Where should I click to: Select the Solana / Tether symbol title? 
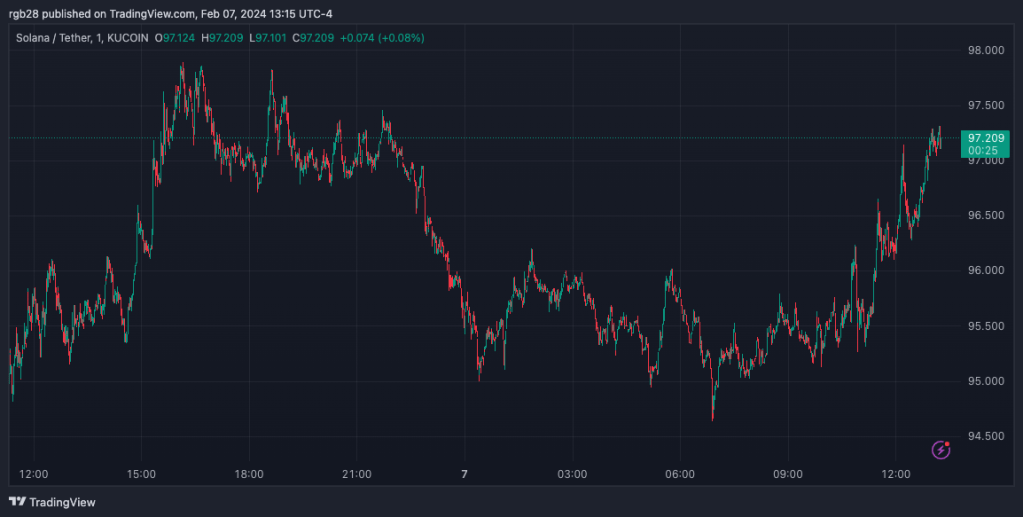pyautogui.click(x=56, y=38)
